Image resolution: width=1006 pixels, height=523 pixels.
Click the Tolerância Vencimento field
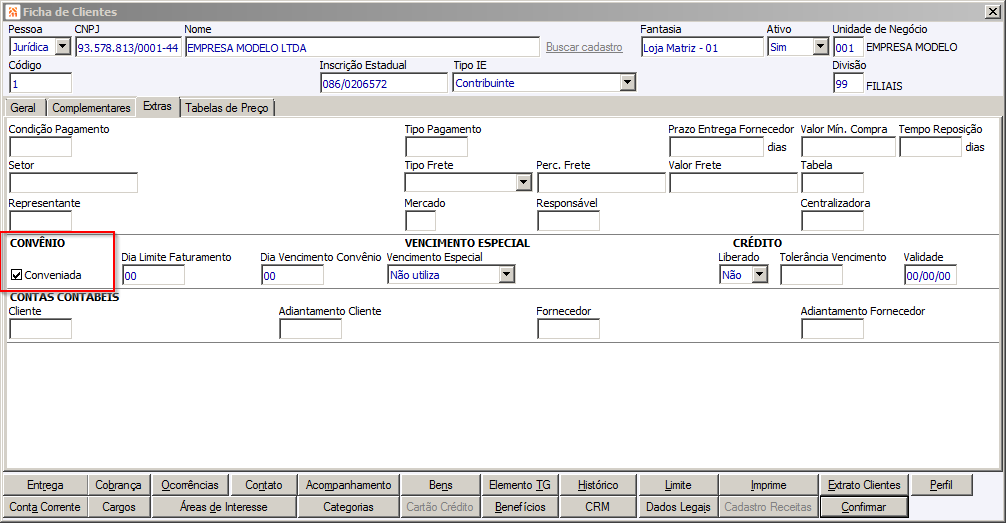(812, 275)
